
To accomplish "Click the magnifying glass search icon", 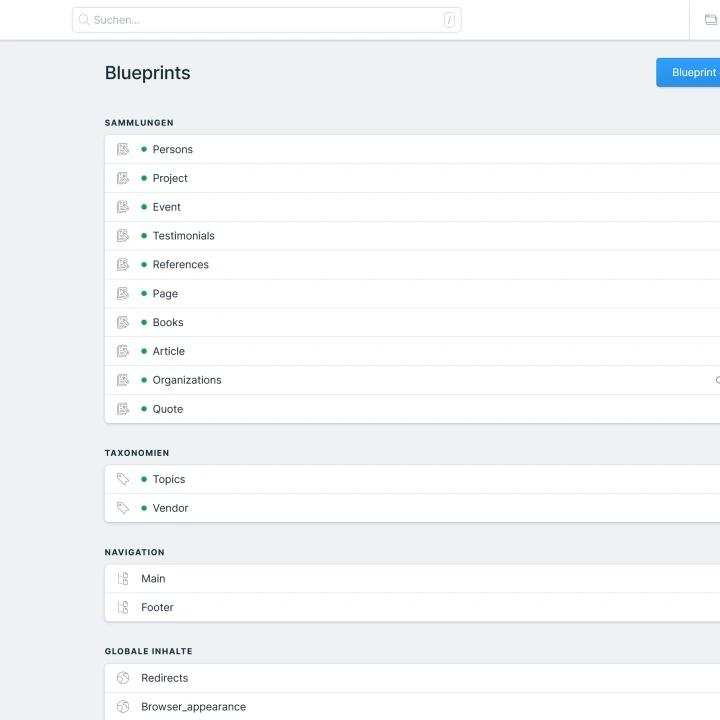I will tap(84, 20).
